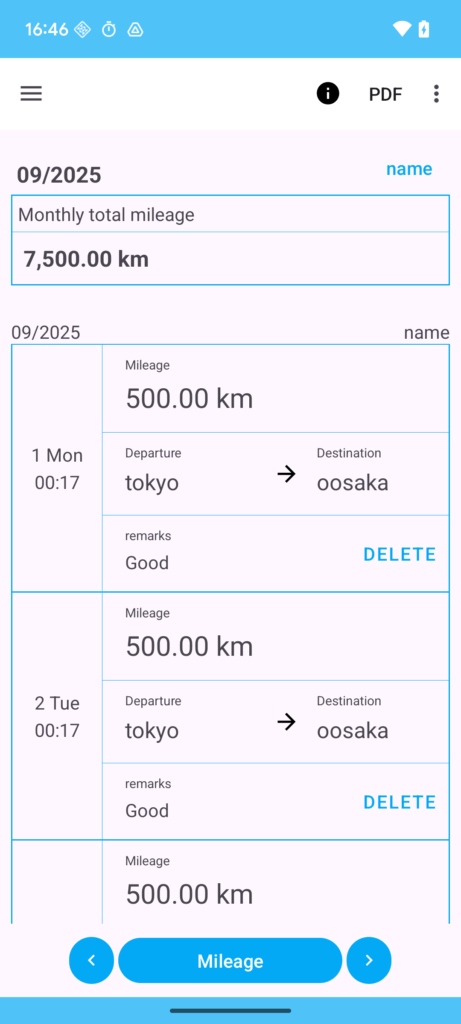Edit remarks Good in 1 Mon entry

tap(147, 562)
